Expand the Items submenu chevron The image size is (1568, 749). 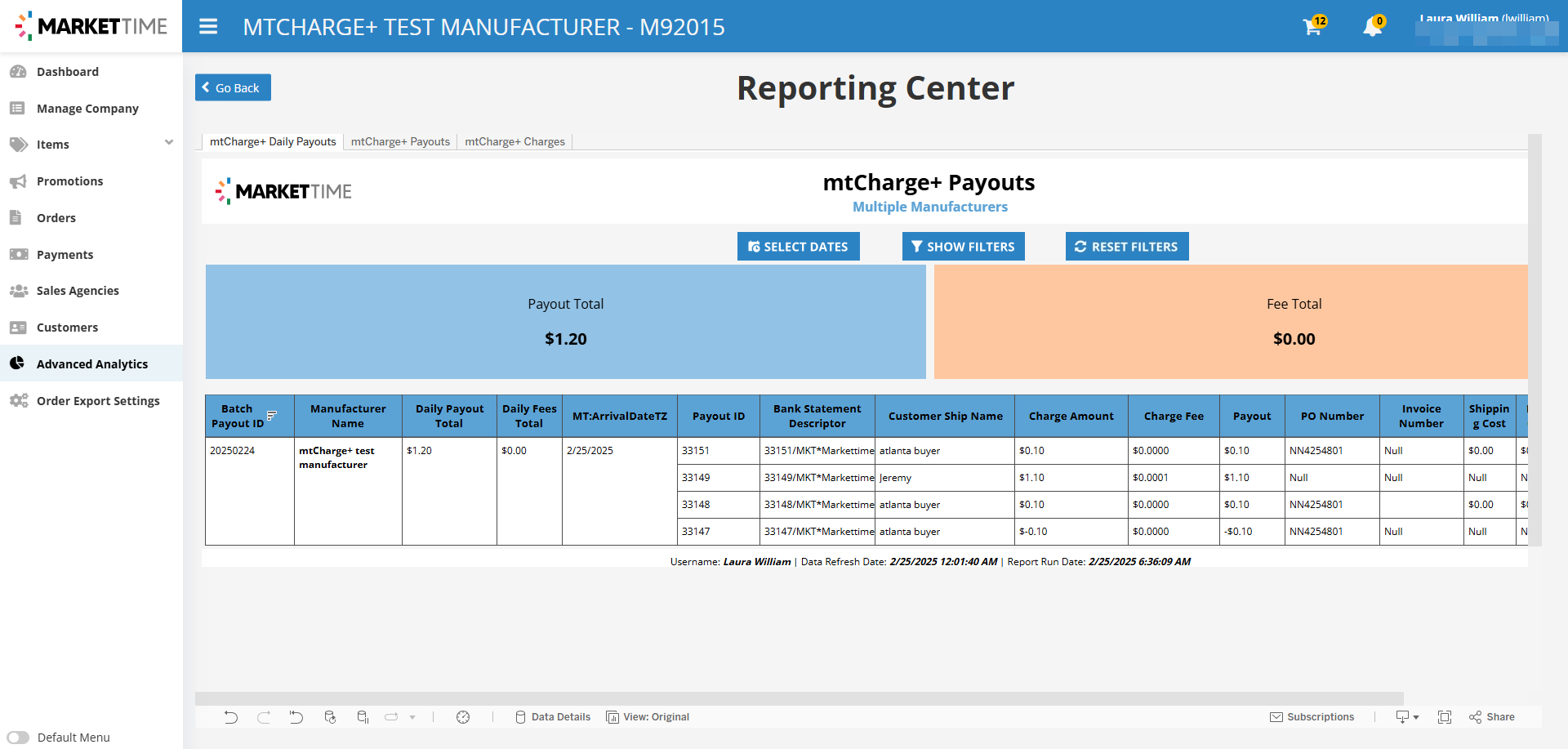tap(169, 143)
